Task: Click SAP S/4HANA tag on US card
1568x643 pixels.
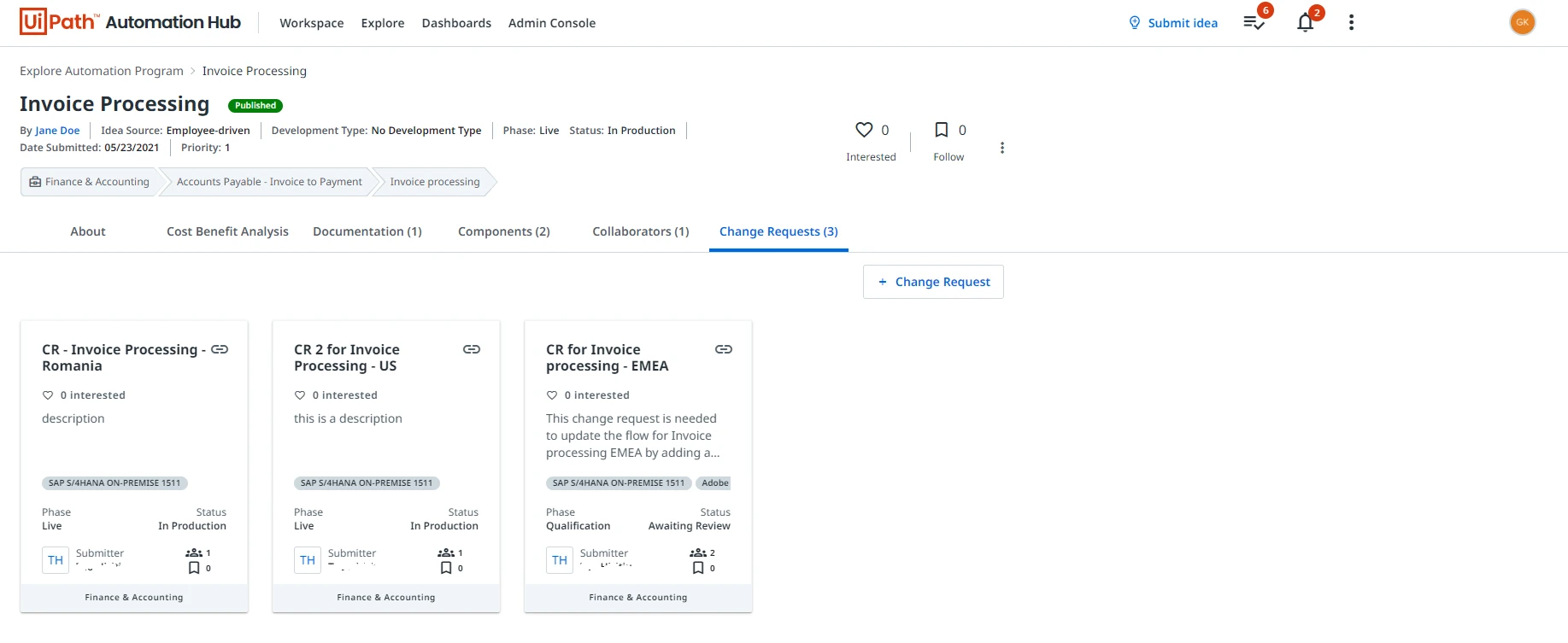Action: [x=367, y=483]
